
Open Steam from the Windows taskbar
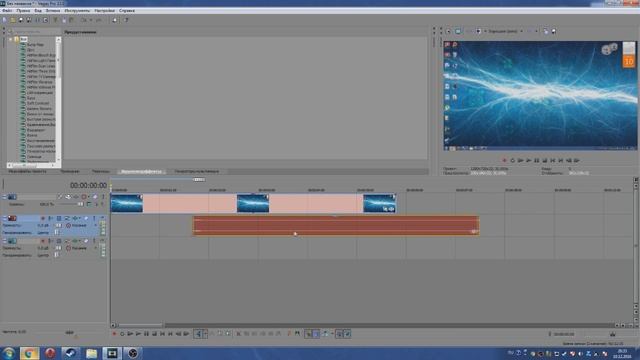tap(70, 353)
